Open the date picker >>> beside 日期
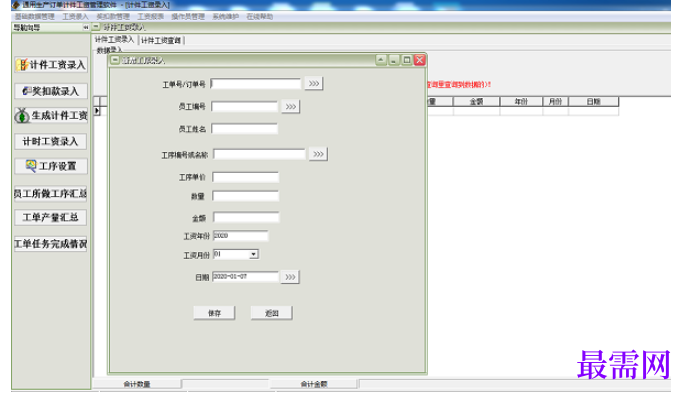This screenshot has height=396, width=689. pyautogui.click(x=290, y=277)
